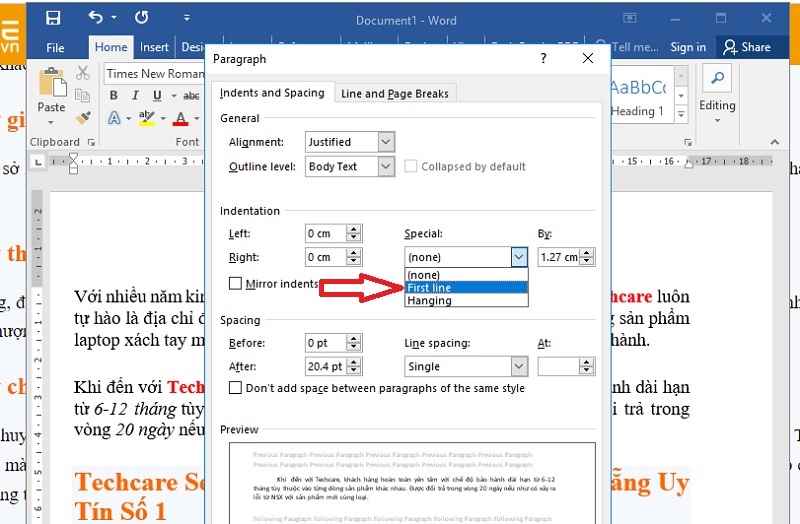Viewport: 800px width, 524px height.
Task: Select the Format Painter brush
Action: tap(83, 118)
